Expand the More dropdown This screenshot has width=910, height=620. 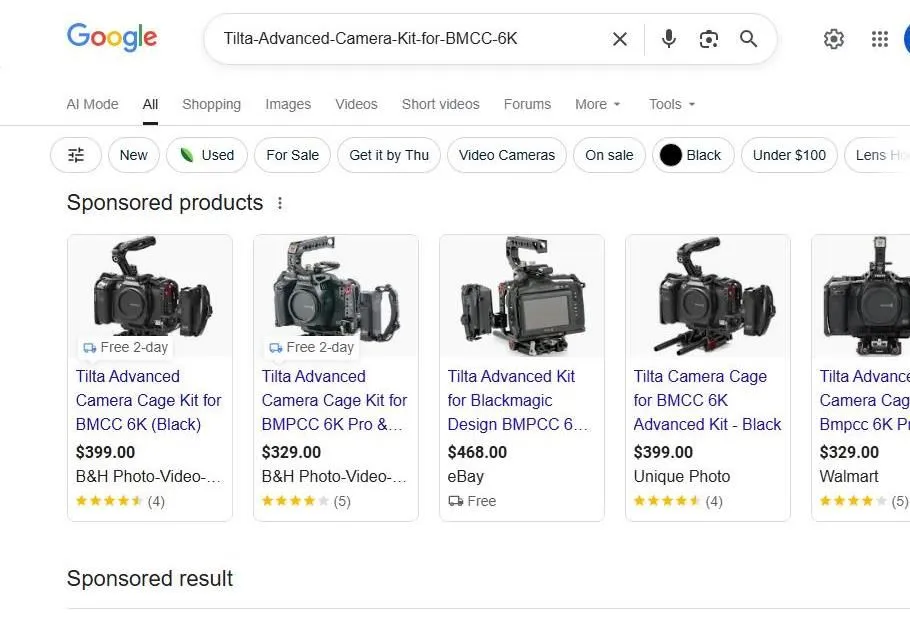coord(598,104)
